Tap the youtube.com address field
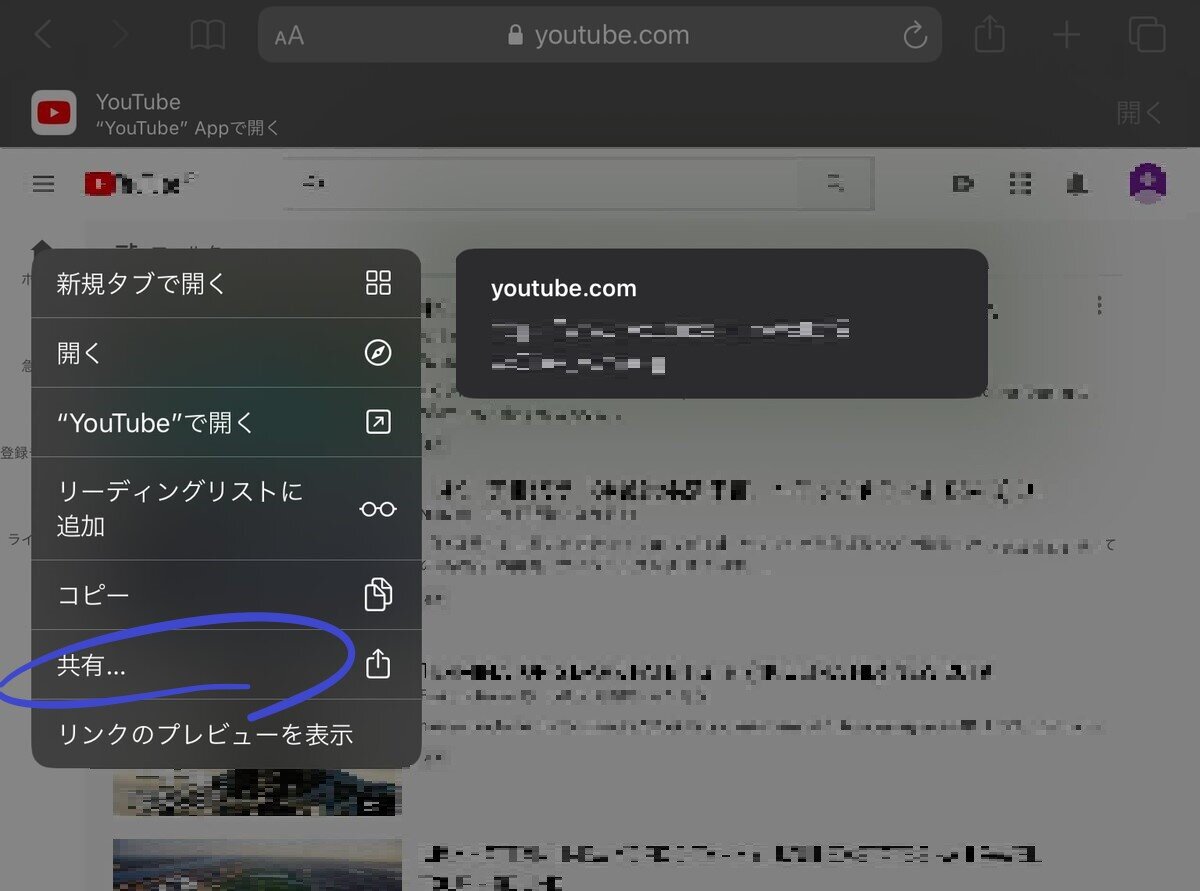Screen dimensions: 1200x891 coord(599,35)
